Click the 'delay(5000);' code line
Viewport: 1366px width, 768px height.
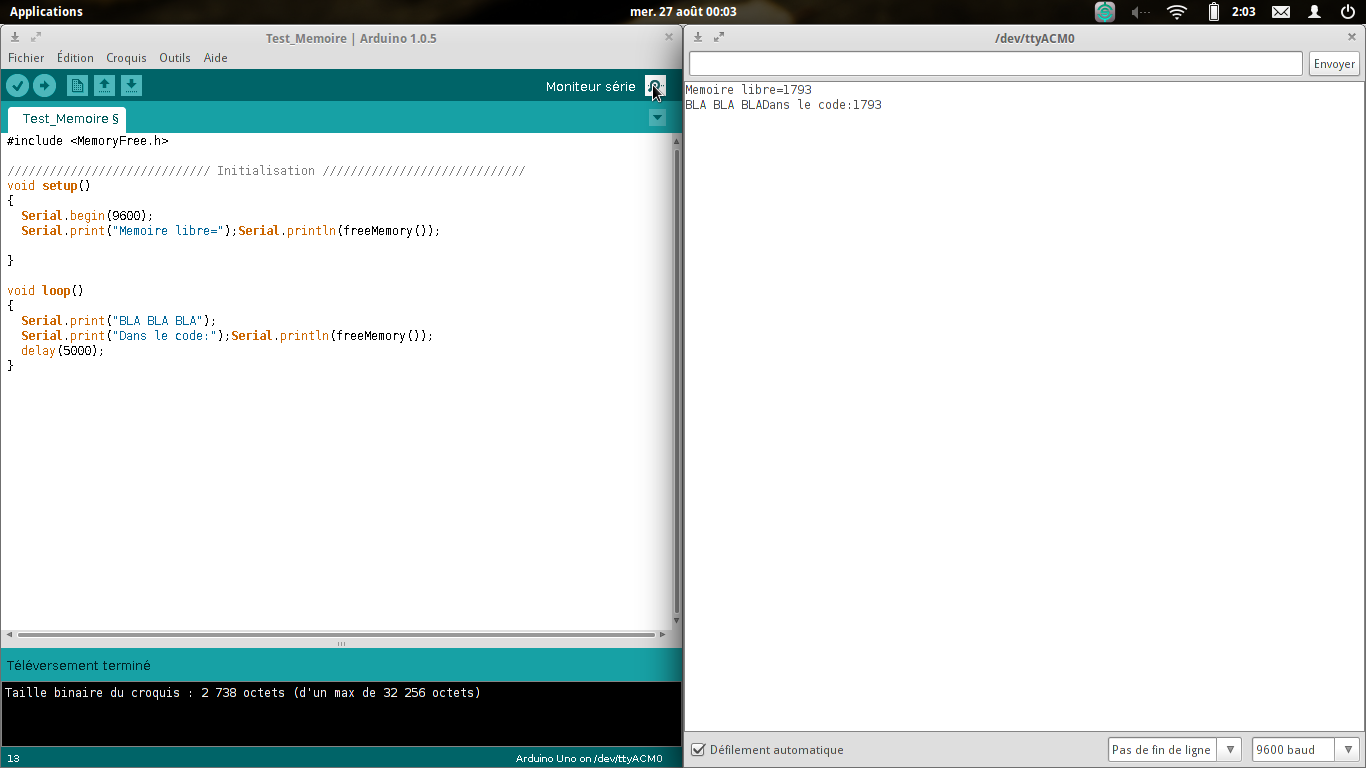tap(62, 351)
